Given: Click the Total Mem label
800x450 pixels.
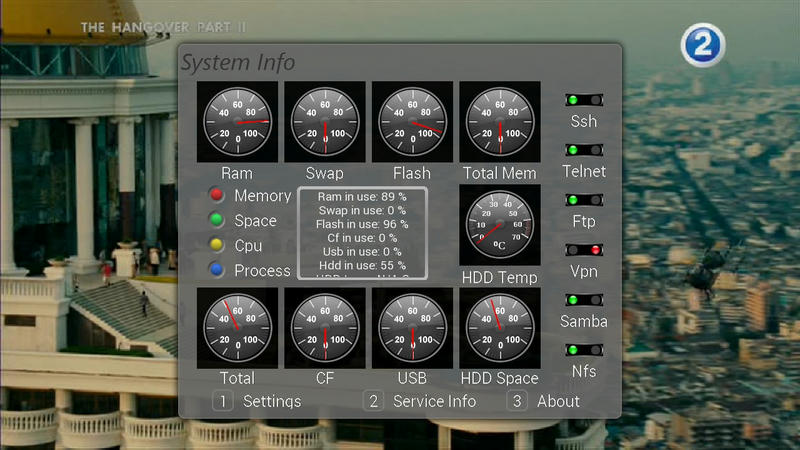Looking at the screenshot, I should [x=499, y=173].
